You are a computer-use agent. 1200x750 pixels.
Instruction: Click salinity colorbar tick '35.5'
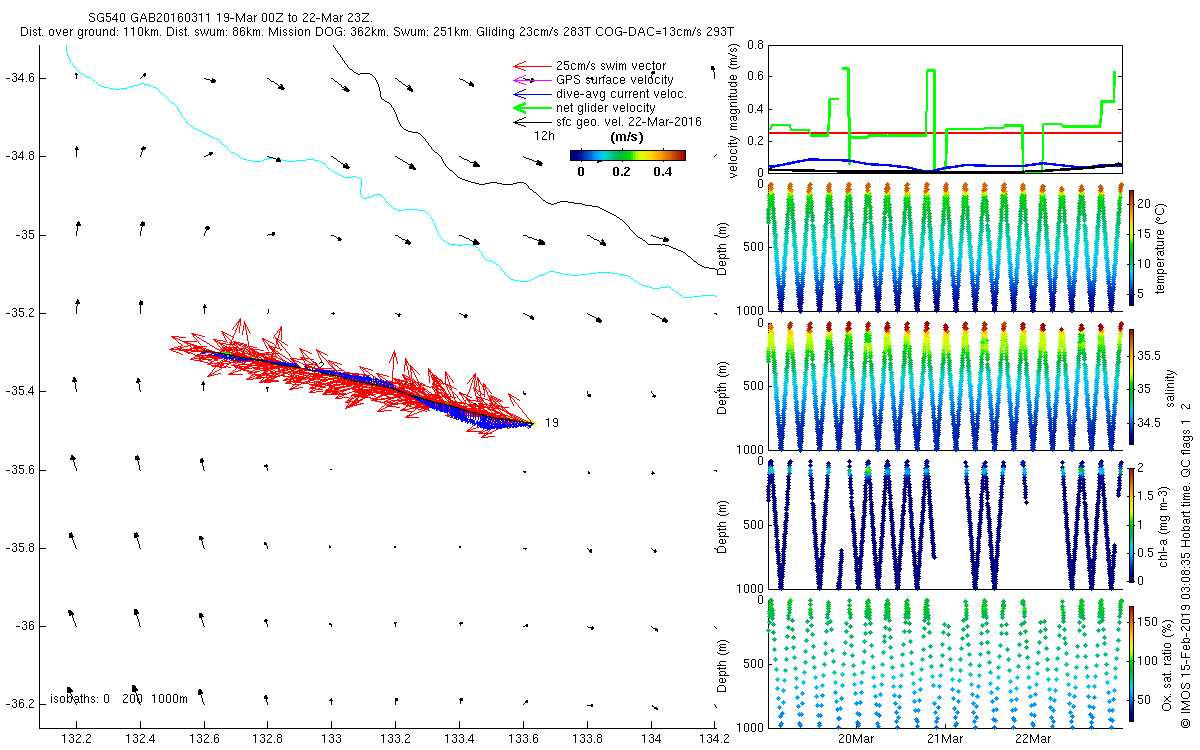pos(1149,355)
